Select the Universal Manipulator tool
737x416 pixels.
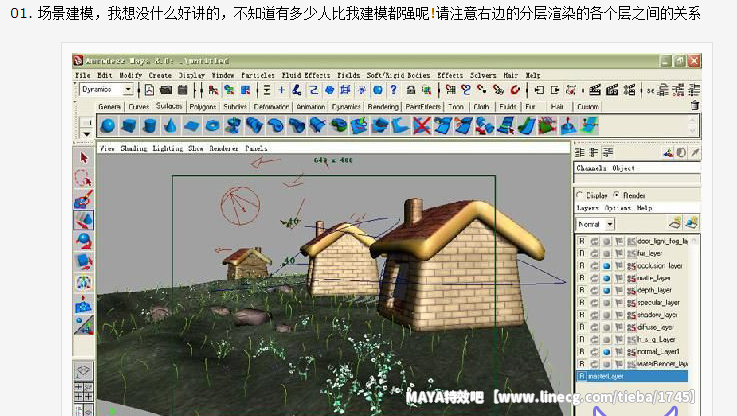[84, 283]
